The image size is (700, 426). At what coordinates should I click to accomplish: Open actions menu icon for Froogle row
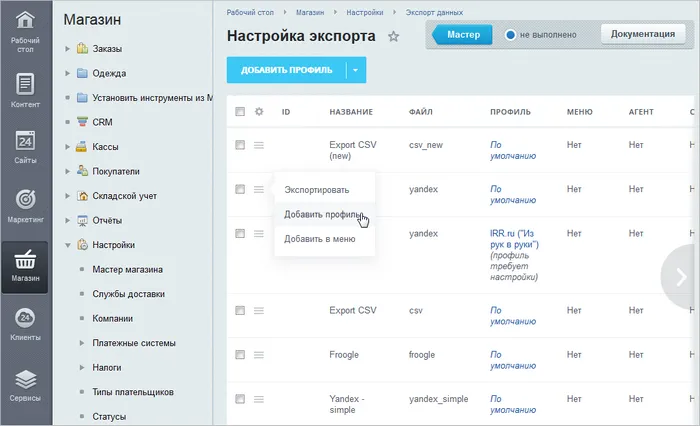(x=259, y=355)
